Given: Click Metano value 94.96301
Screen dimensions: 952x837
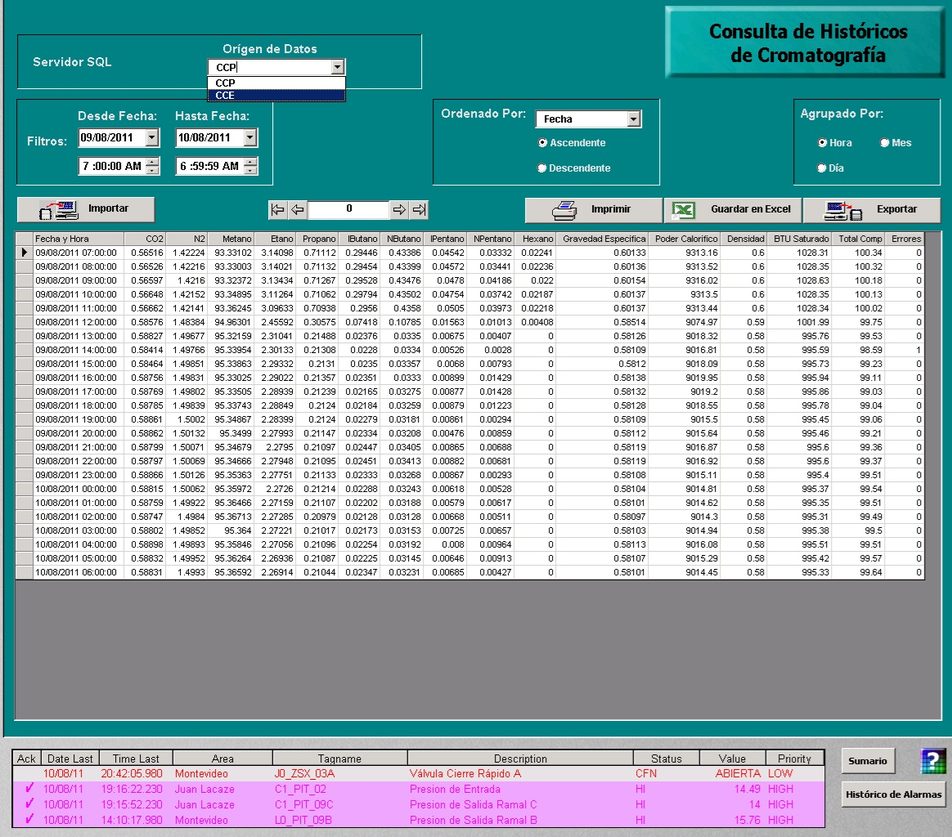Looking at the screenshot, I should point(233,322).
